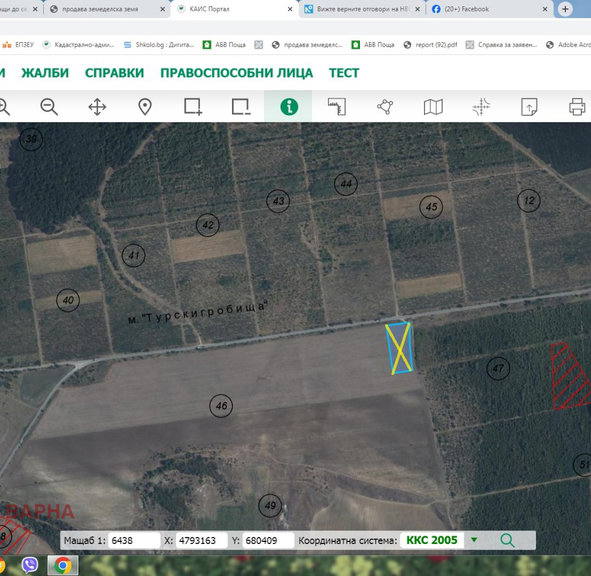Open the Shkolo.bg bookmark

coord(159,44)
